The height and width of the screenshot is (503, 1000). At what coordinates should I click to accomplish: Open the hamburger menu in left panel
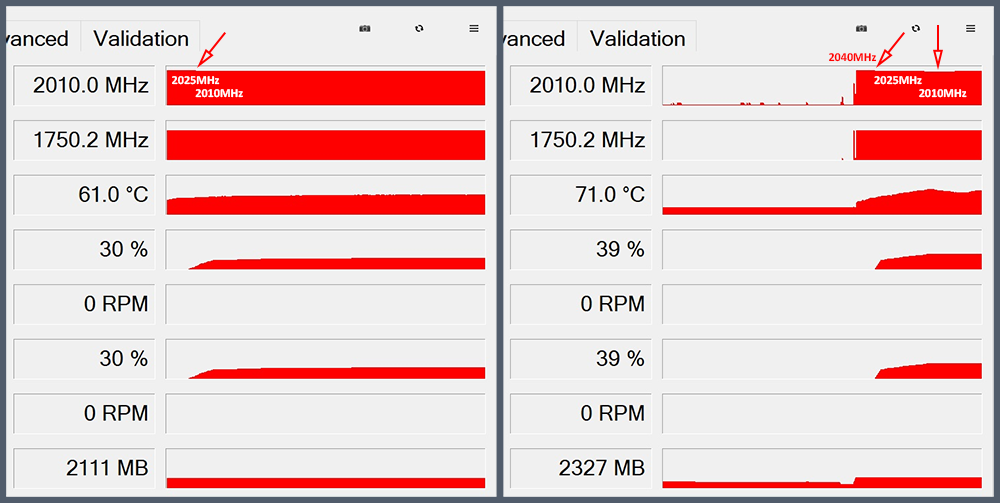pos(474,29)
